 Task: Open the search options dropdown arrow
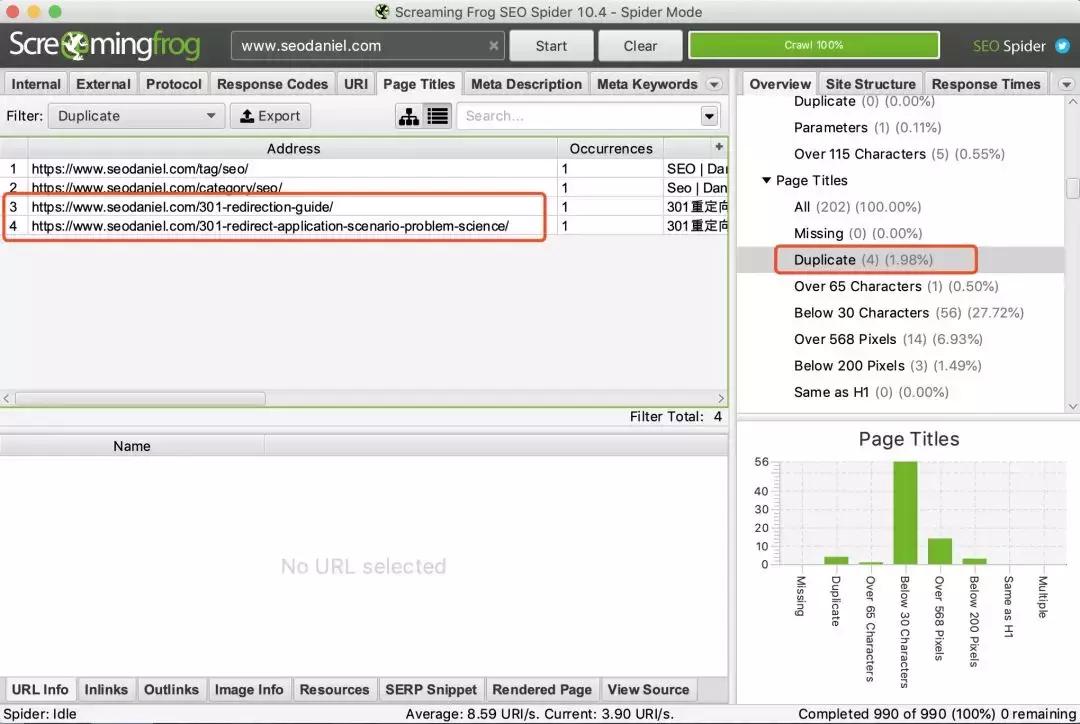coord(709,116)
